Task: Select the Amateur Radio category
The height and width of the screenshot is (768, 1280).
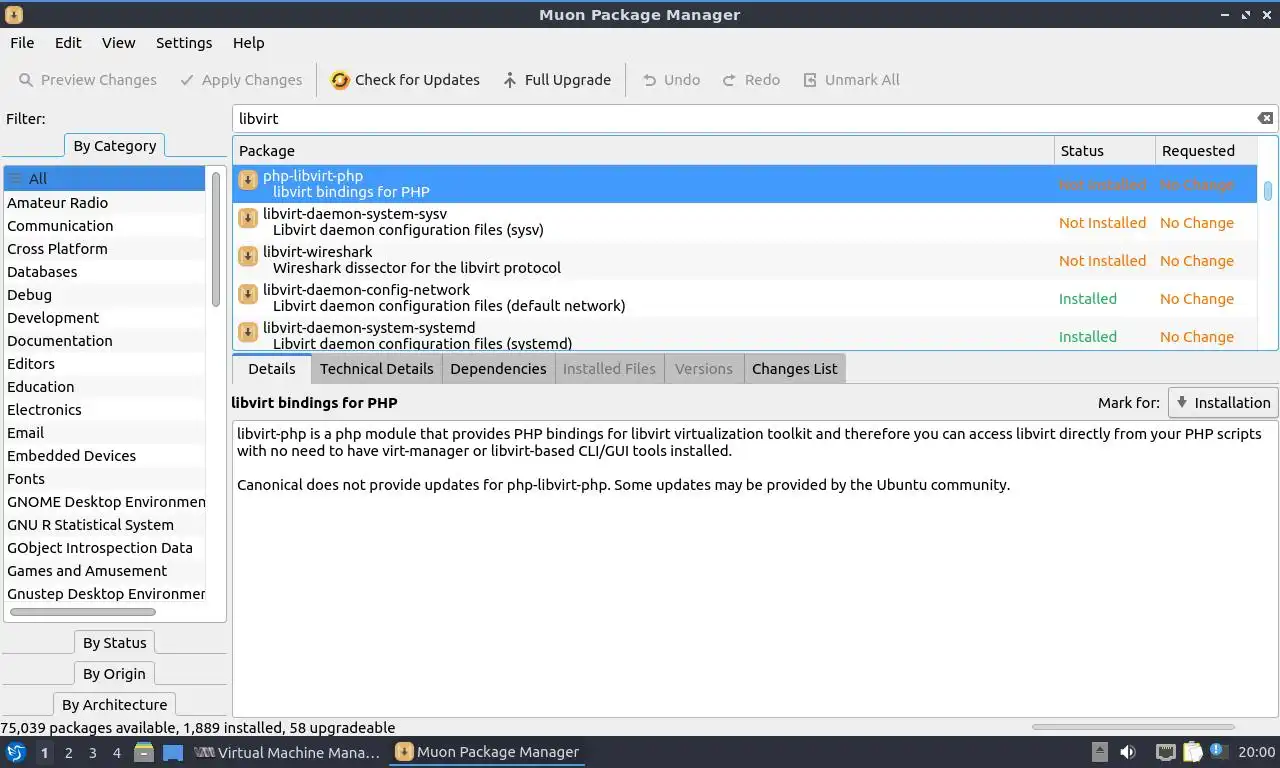Action: [105, 203]
